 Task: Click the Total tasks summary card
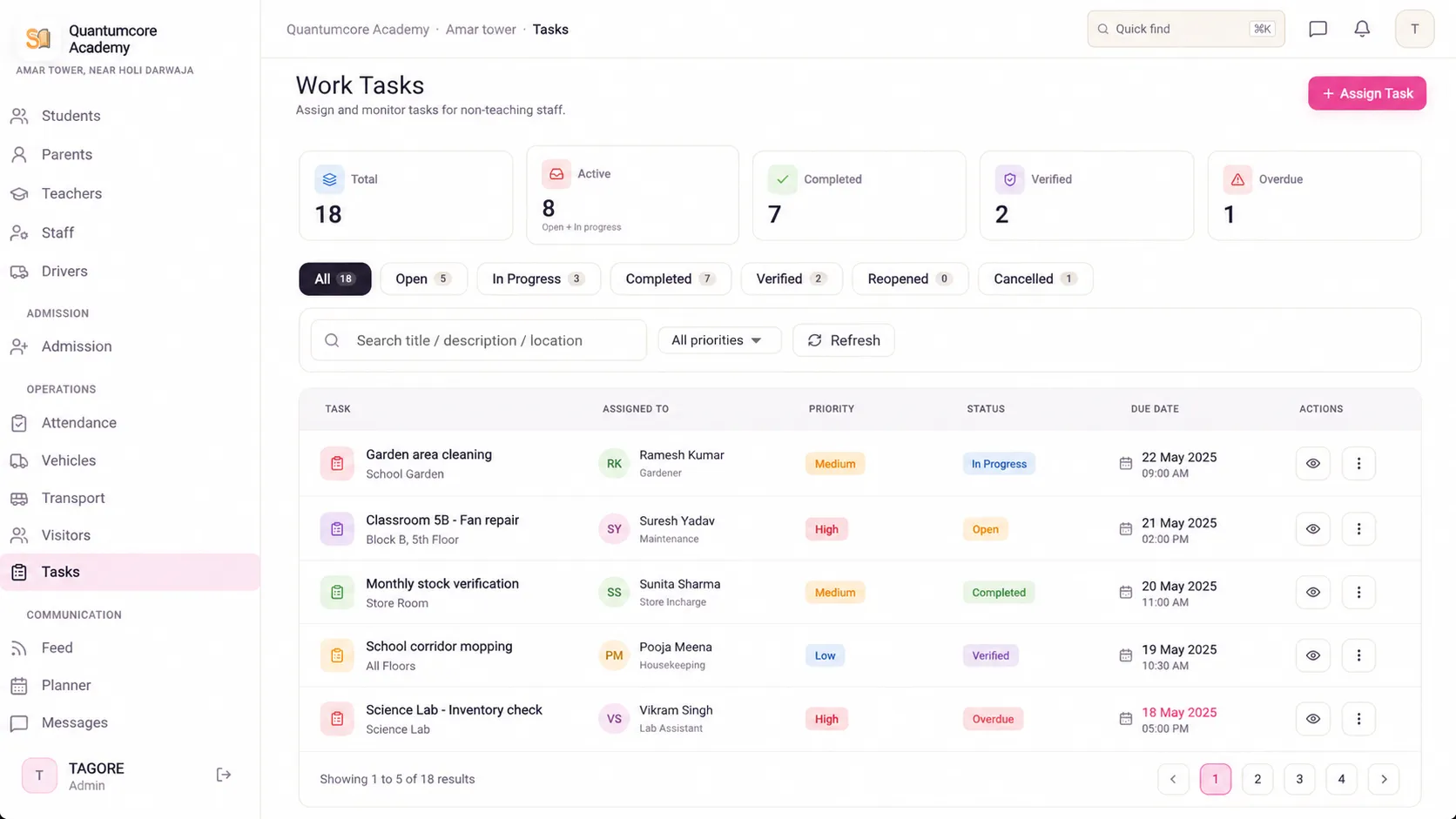pos(406,195)
